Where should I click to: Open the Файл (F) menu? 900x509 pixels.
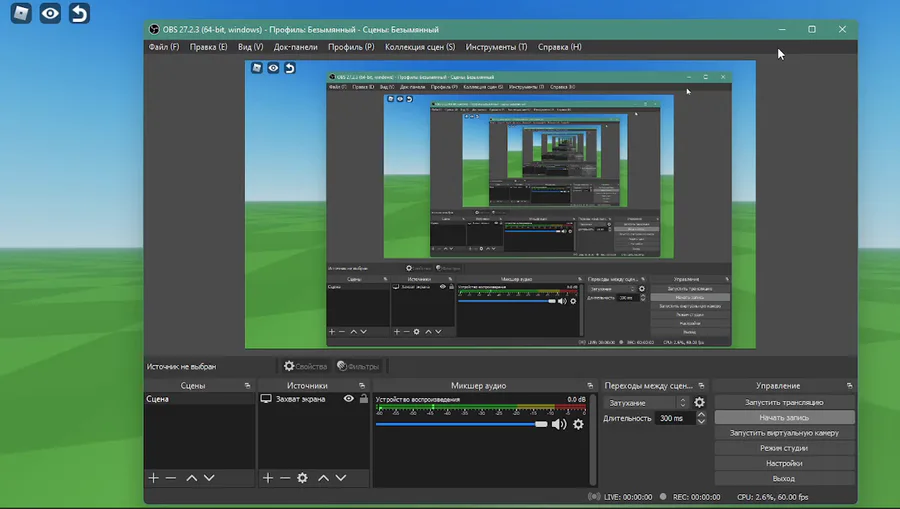pyautogui.click(x=164, y=47)
